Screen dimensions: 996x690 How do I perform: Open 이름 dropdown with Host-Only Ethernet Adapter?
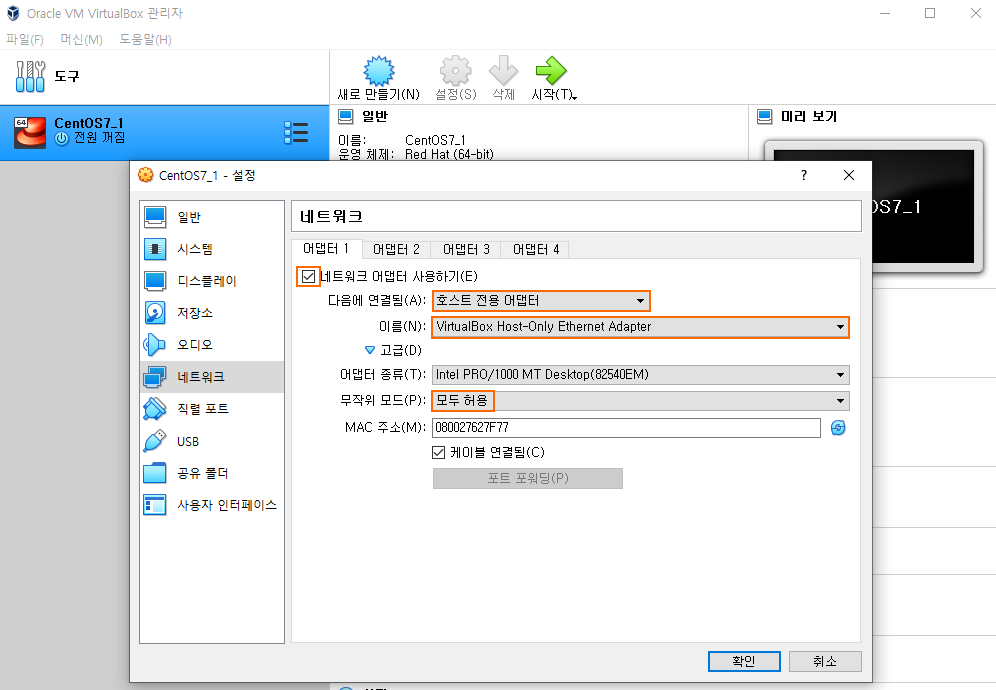tap(640, 327)
